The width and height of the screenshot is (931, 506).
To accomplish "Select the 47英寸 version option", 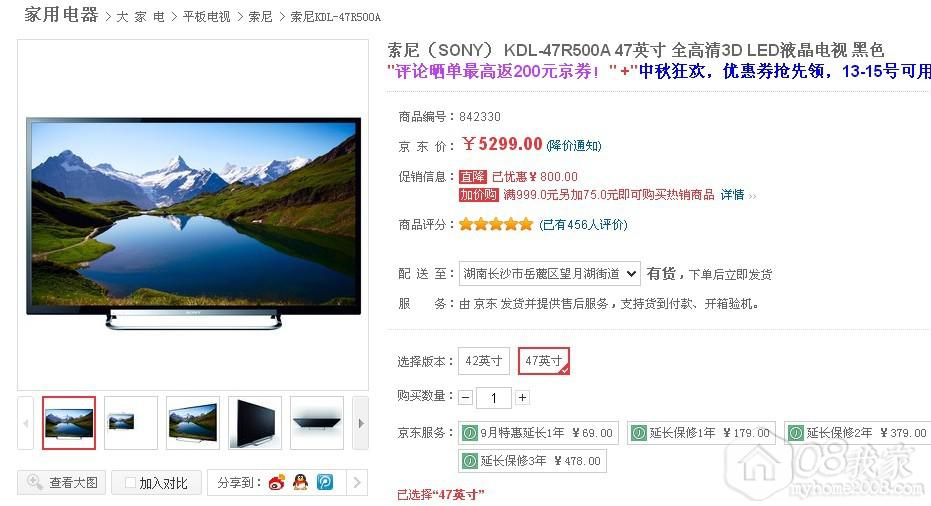I will (x=544, y=361).
